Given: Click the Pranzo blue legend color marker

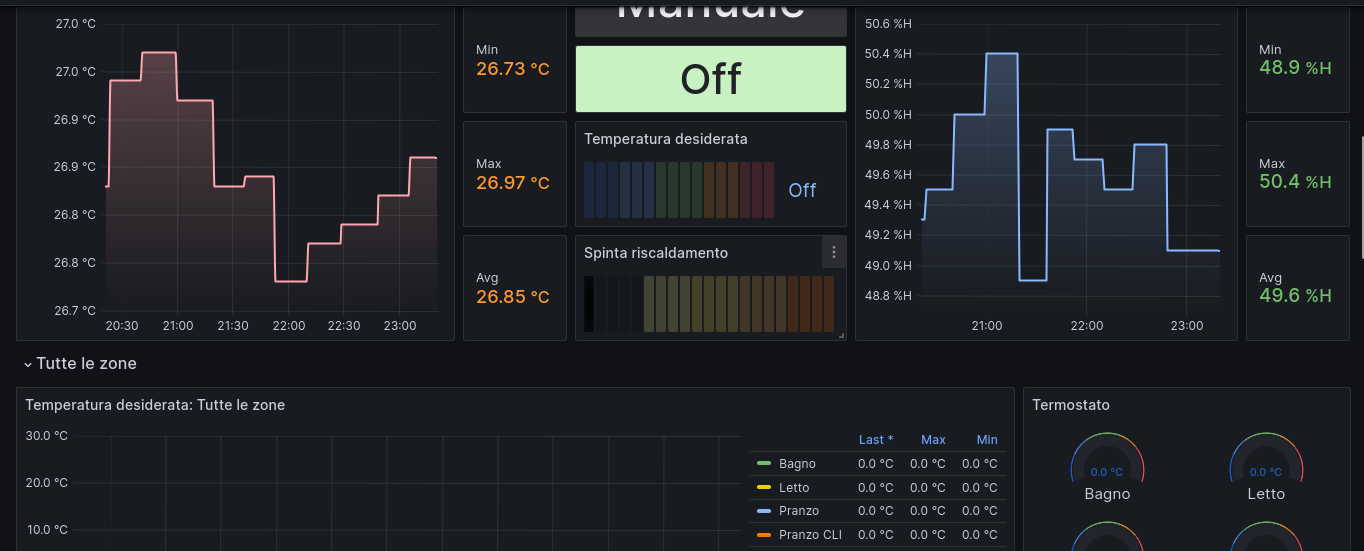Looking at the screenshot, I should click(764, 512).
